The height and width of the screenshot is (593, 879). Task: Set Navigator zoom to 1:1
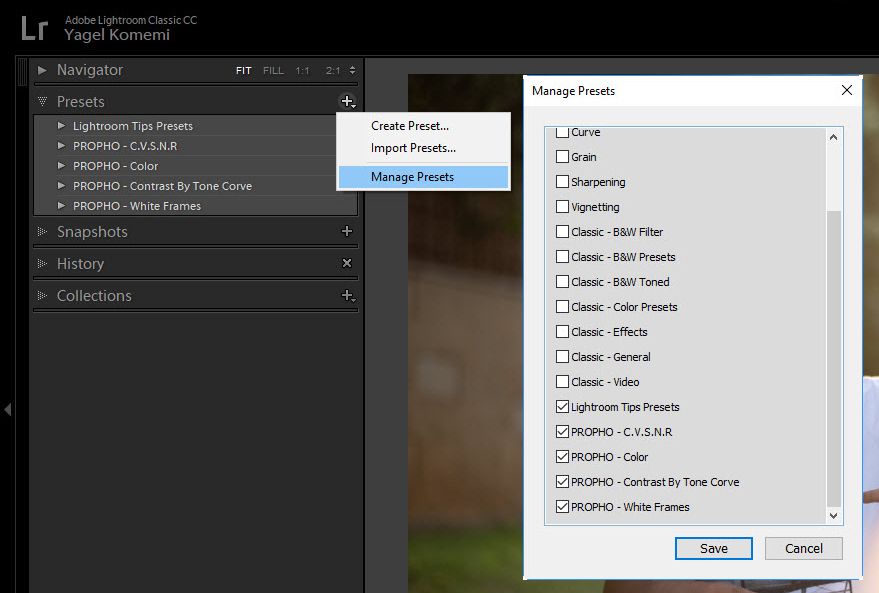coord(302,71)
